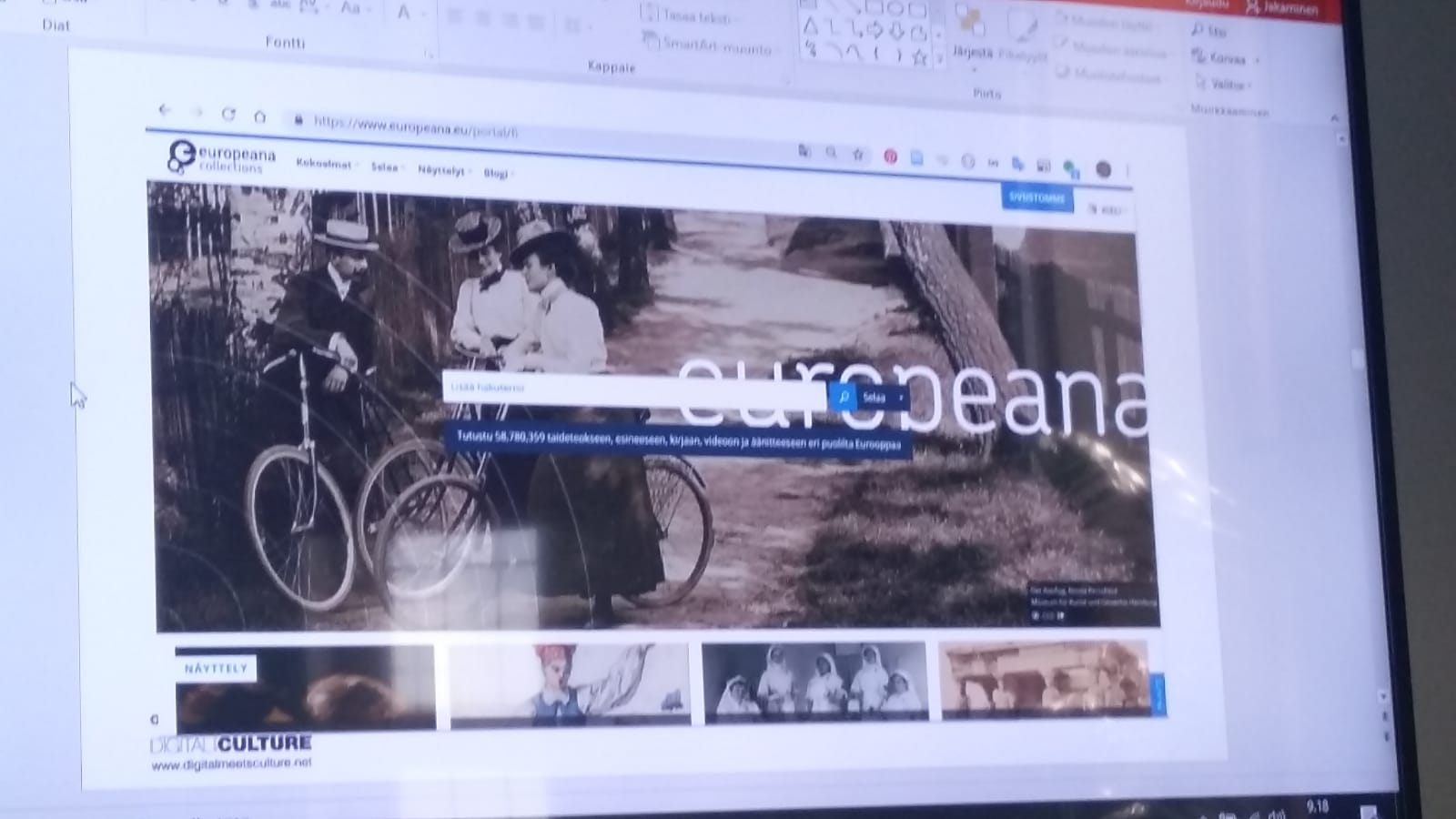Click the zoom magnifier icon in the browser bar
The image size is (1456, 819).
[831, 153]
